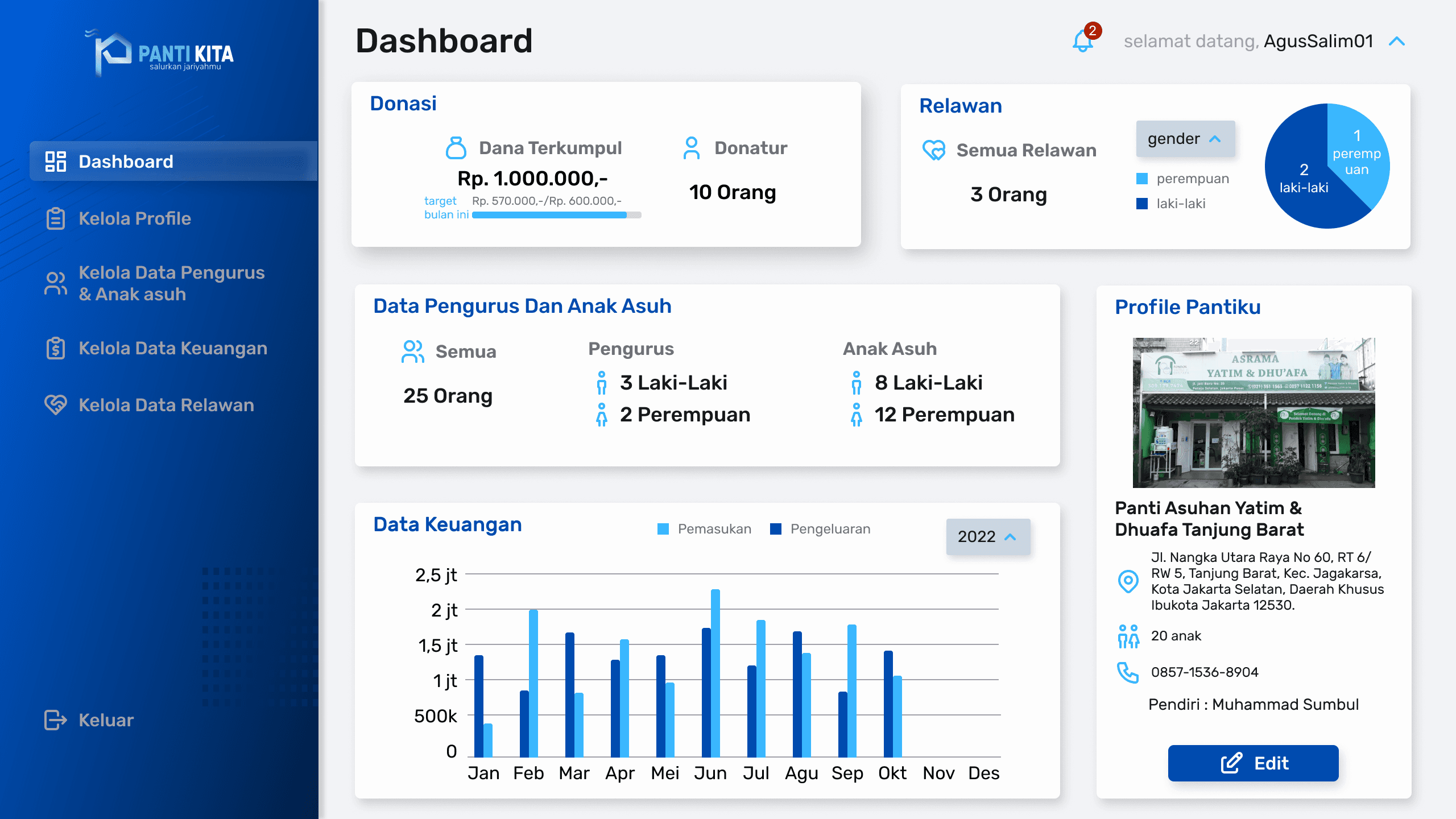Viewport: 1456px width, 819px height.
Task: Open Kelola Data Keuangan menu
Action: (x=172, y=348)
